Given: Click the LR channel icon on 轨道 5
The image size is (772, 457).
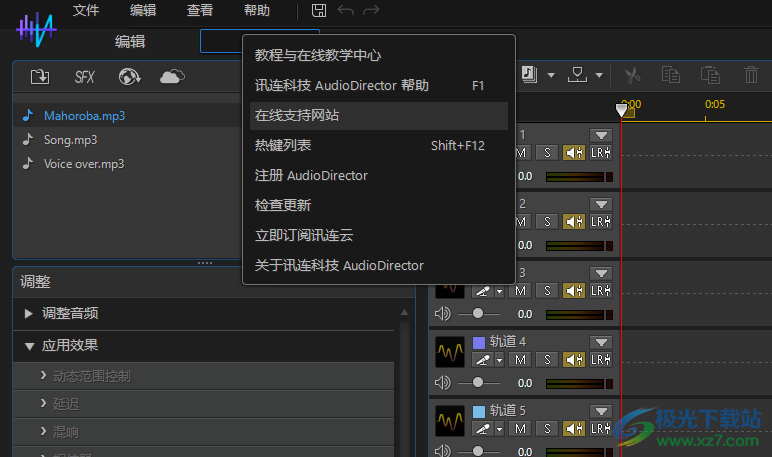Looking at the screenshot, I should coord(601,429).
